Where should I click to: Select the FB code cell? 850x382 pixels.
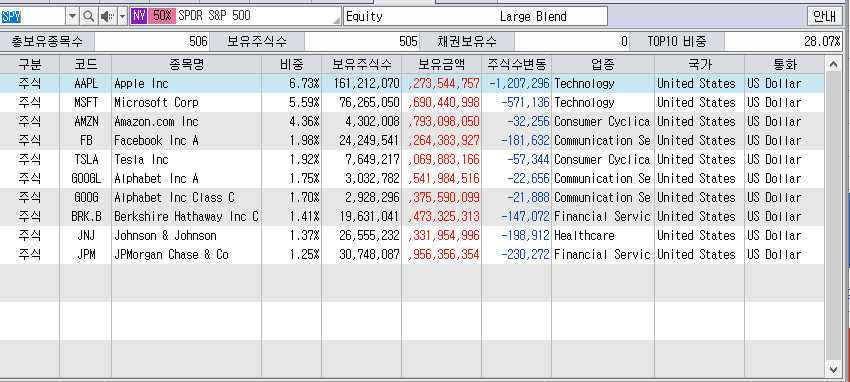click(86, 140)
